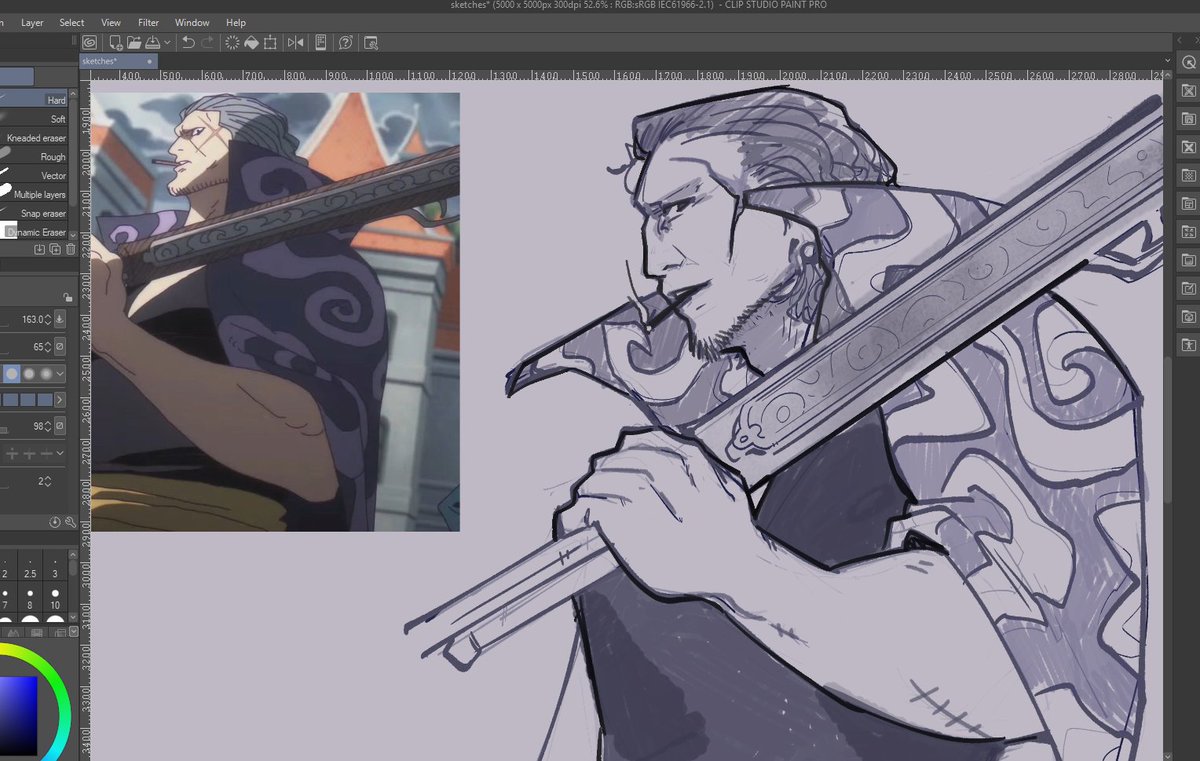The height and width of the screenshot is (761, 1200).
Task: Delete sub tool with trash icon
Action: [70, 249]
